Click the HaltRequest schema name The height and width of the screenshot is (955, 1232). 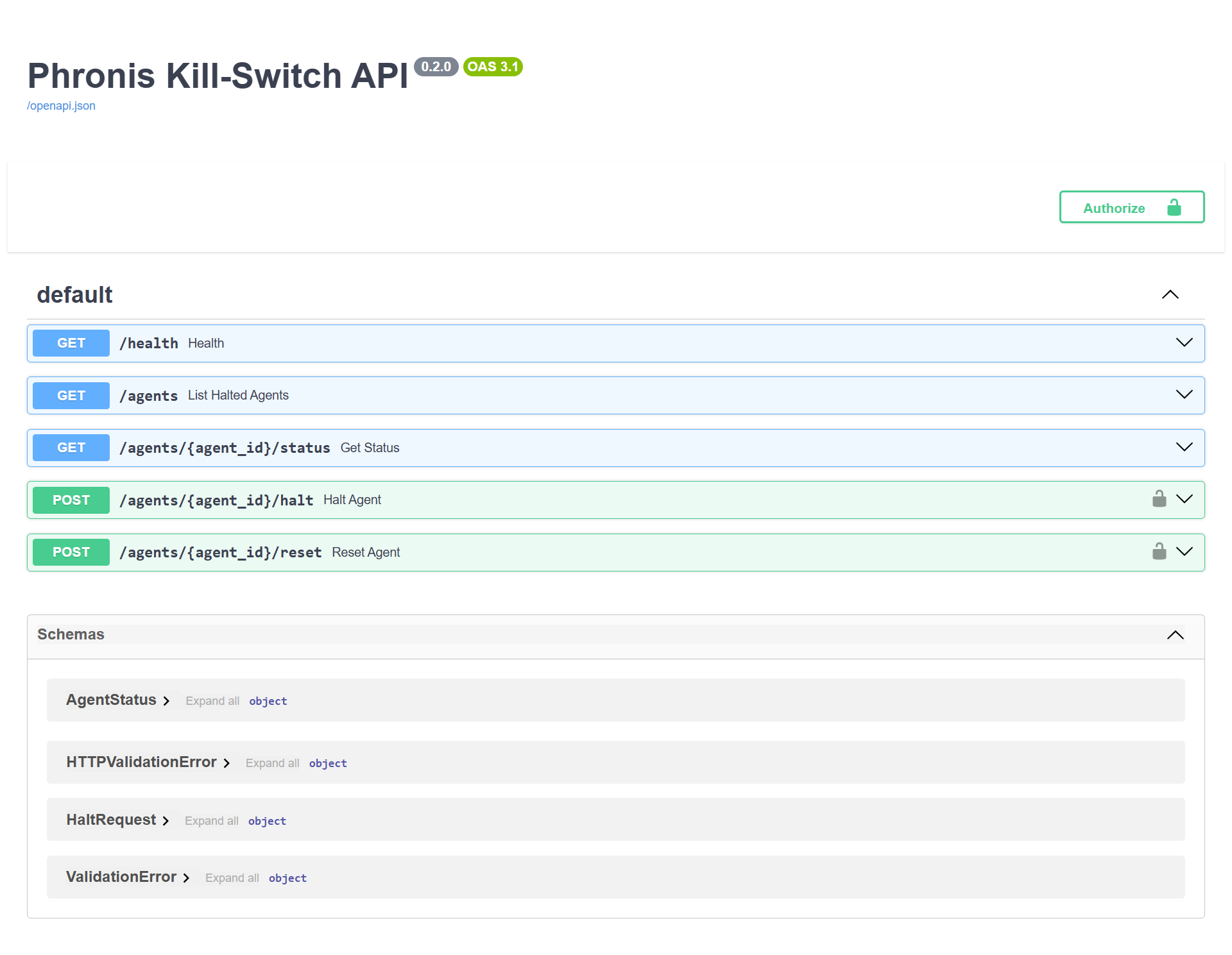pos(111,820)
